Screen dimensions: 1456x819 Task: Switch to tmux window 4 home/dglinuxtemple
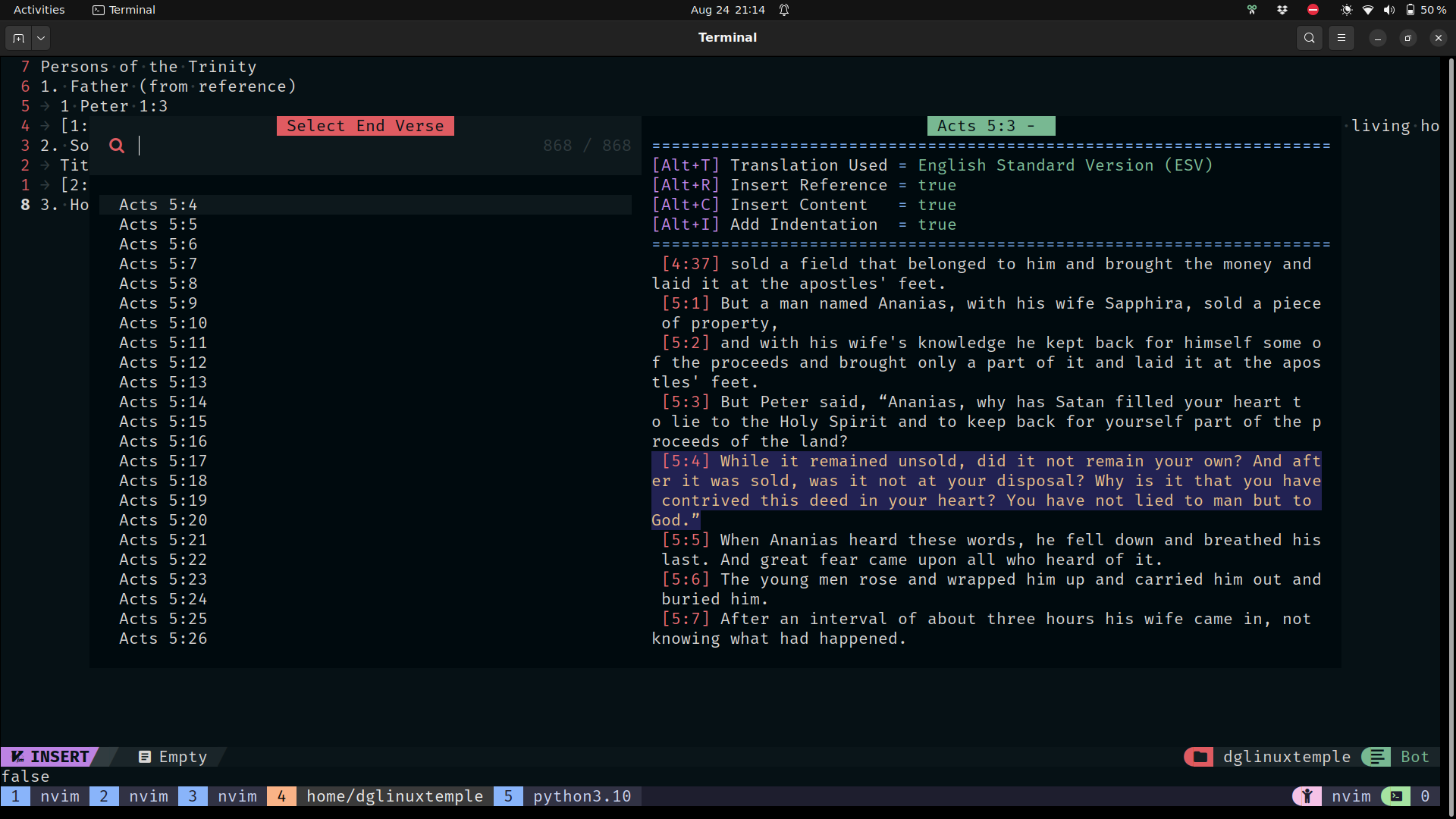[394, 796]
